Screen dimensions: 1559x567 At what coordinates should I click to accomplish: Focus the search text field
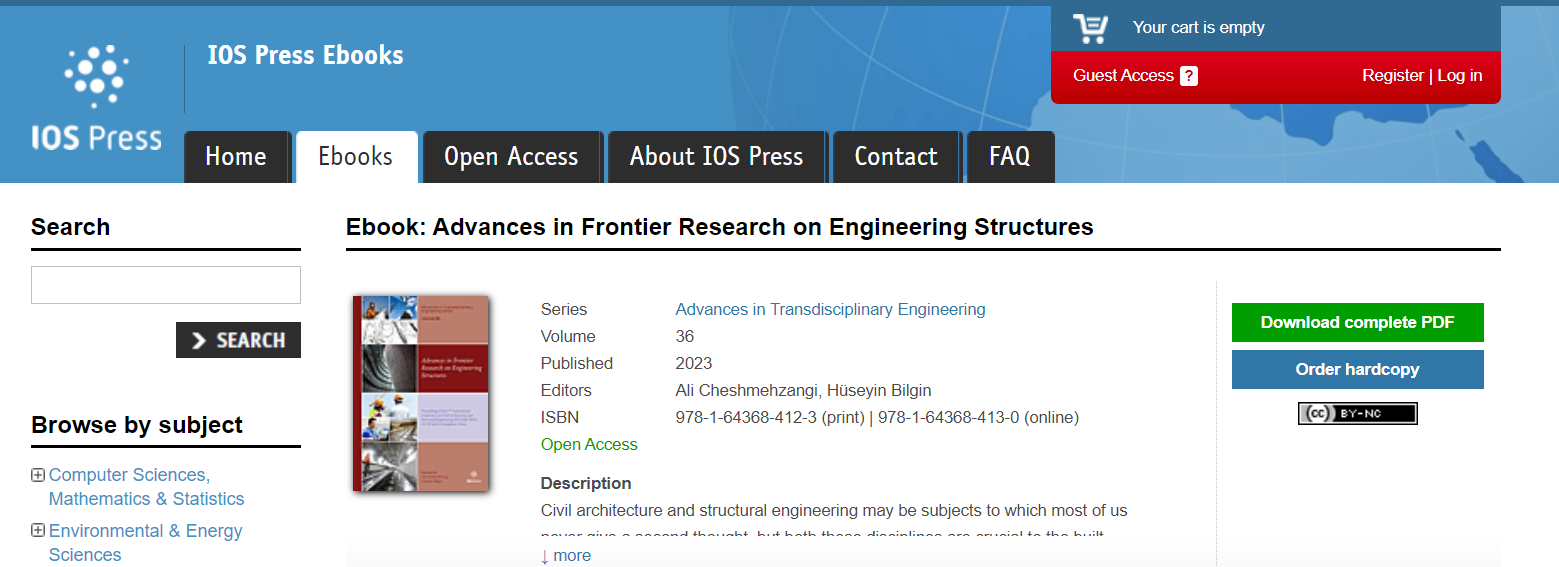click(166, 285)
